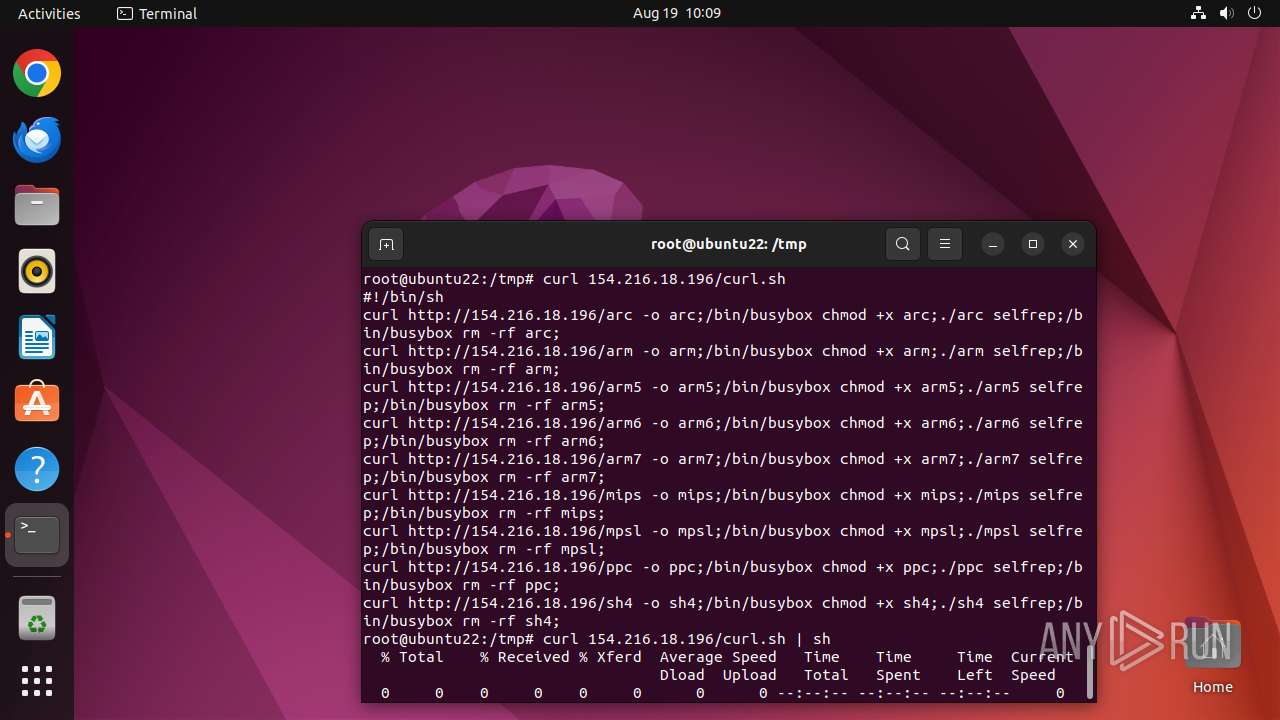Show Applications grid
This screenshot has height=720, width=1280.
point(37,681)
